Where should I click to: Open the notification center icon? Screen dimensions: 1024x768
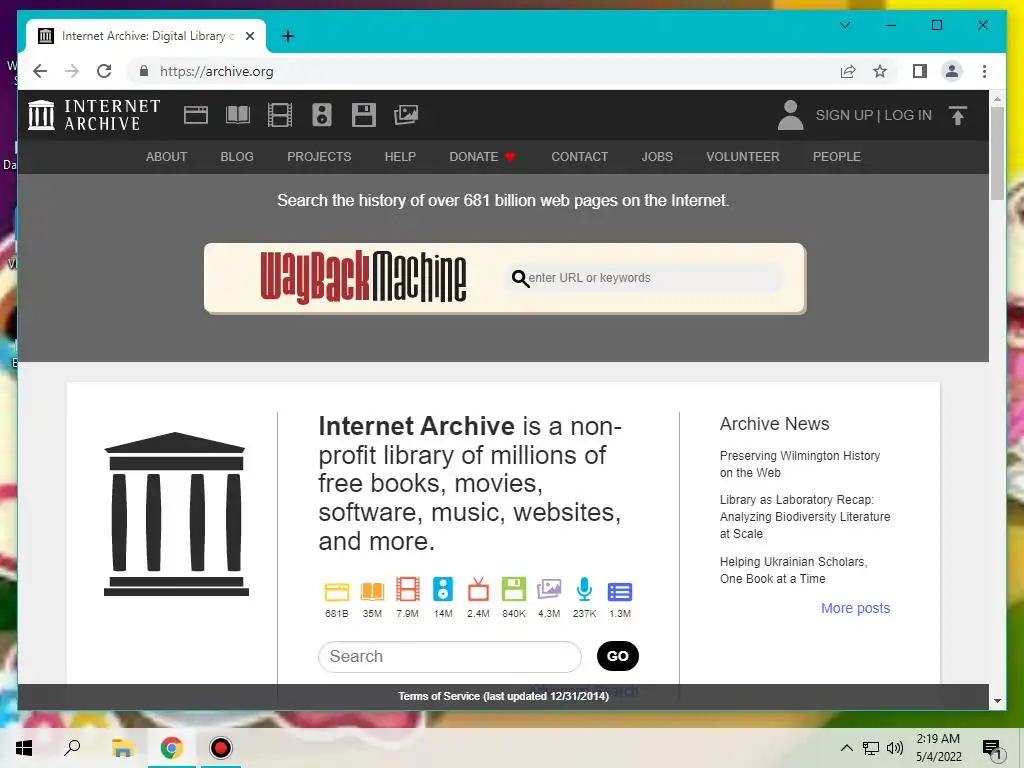[x=991, y=748]
